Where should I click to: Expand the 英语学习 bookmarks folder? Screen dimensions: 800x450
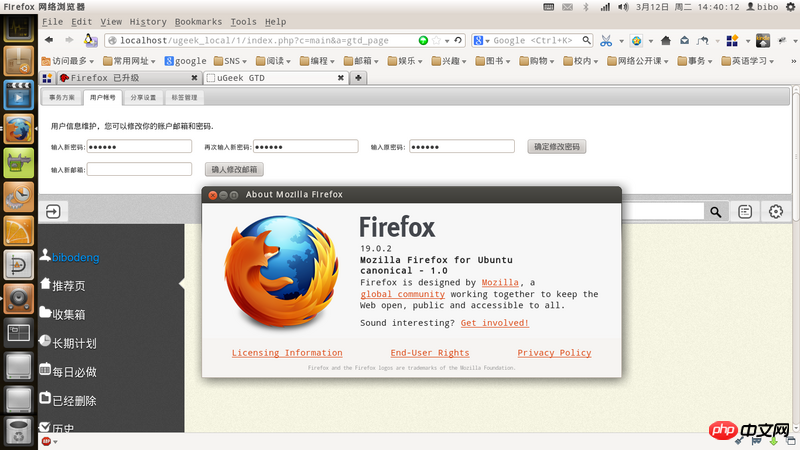pyautogui.click(x=748, y=61)
